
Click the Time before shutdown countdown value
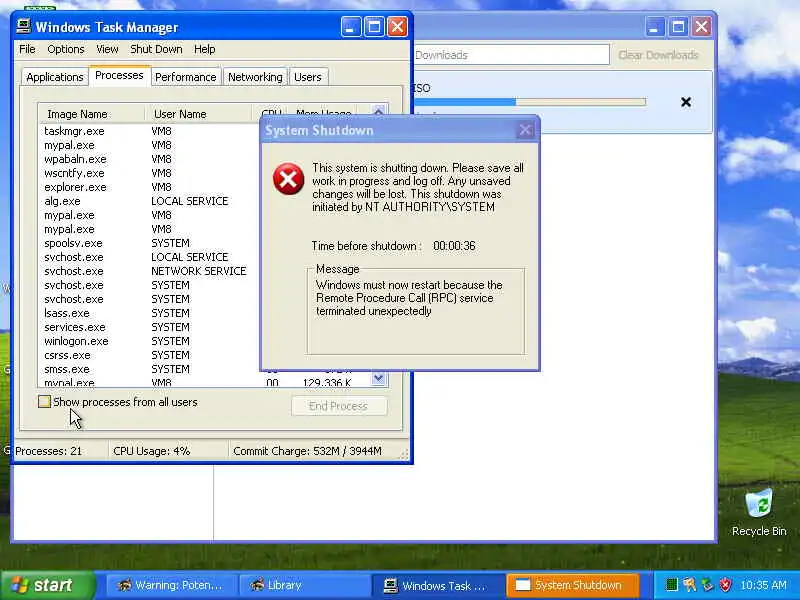click(x=454, y=246)
